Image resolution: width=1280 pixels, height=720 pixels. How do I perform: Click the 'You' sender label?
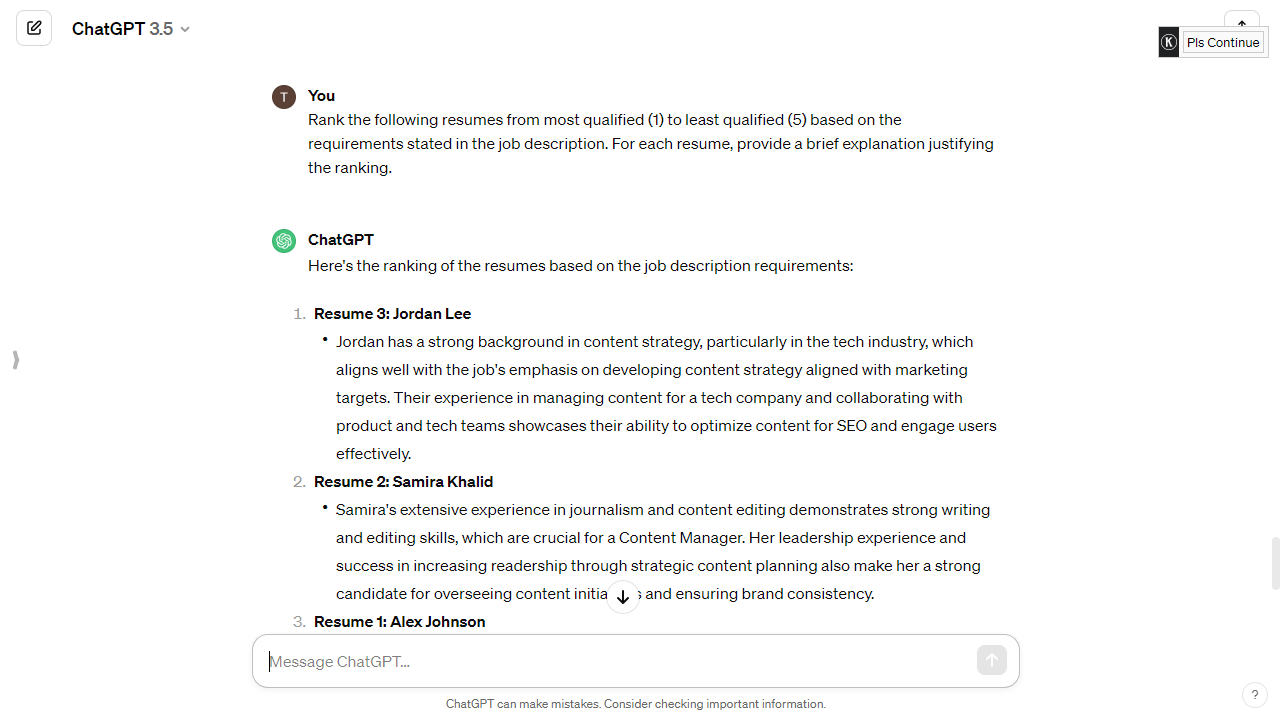point(321,96)
